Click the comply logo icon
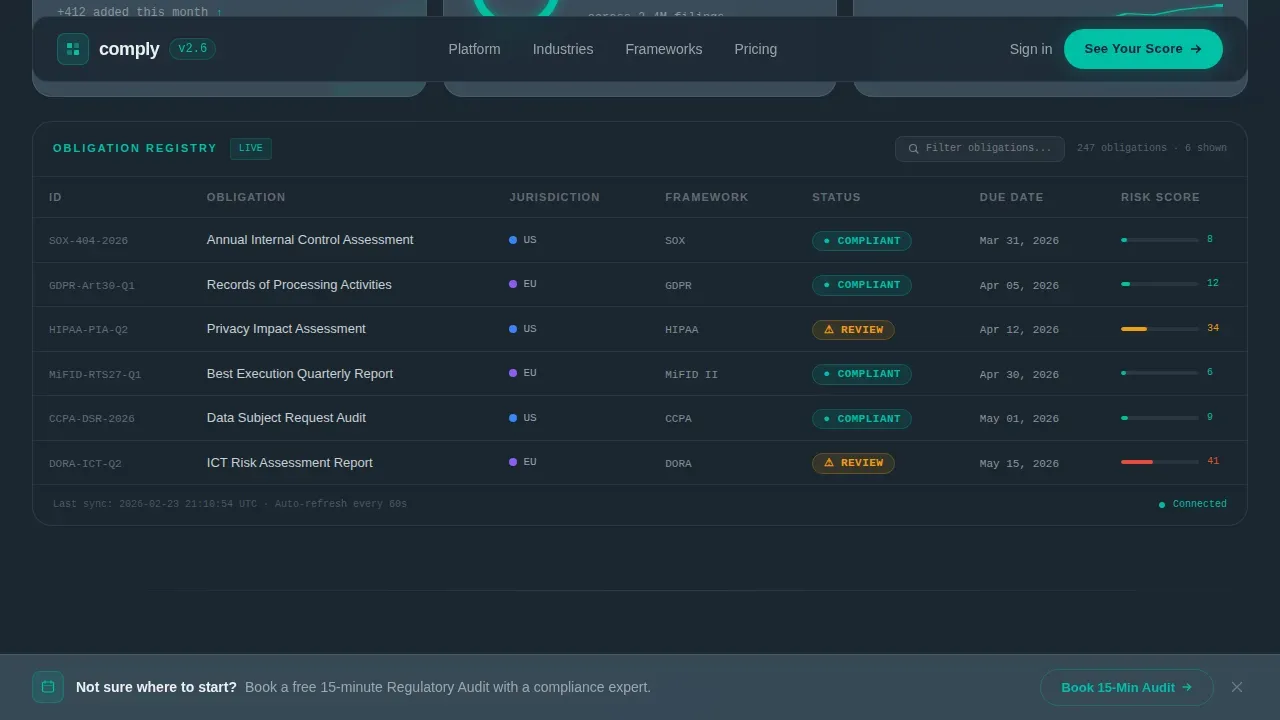Screen dimensions: 1280x720 tap(73, 49)
